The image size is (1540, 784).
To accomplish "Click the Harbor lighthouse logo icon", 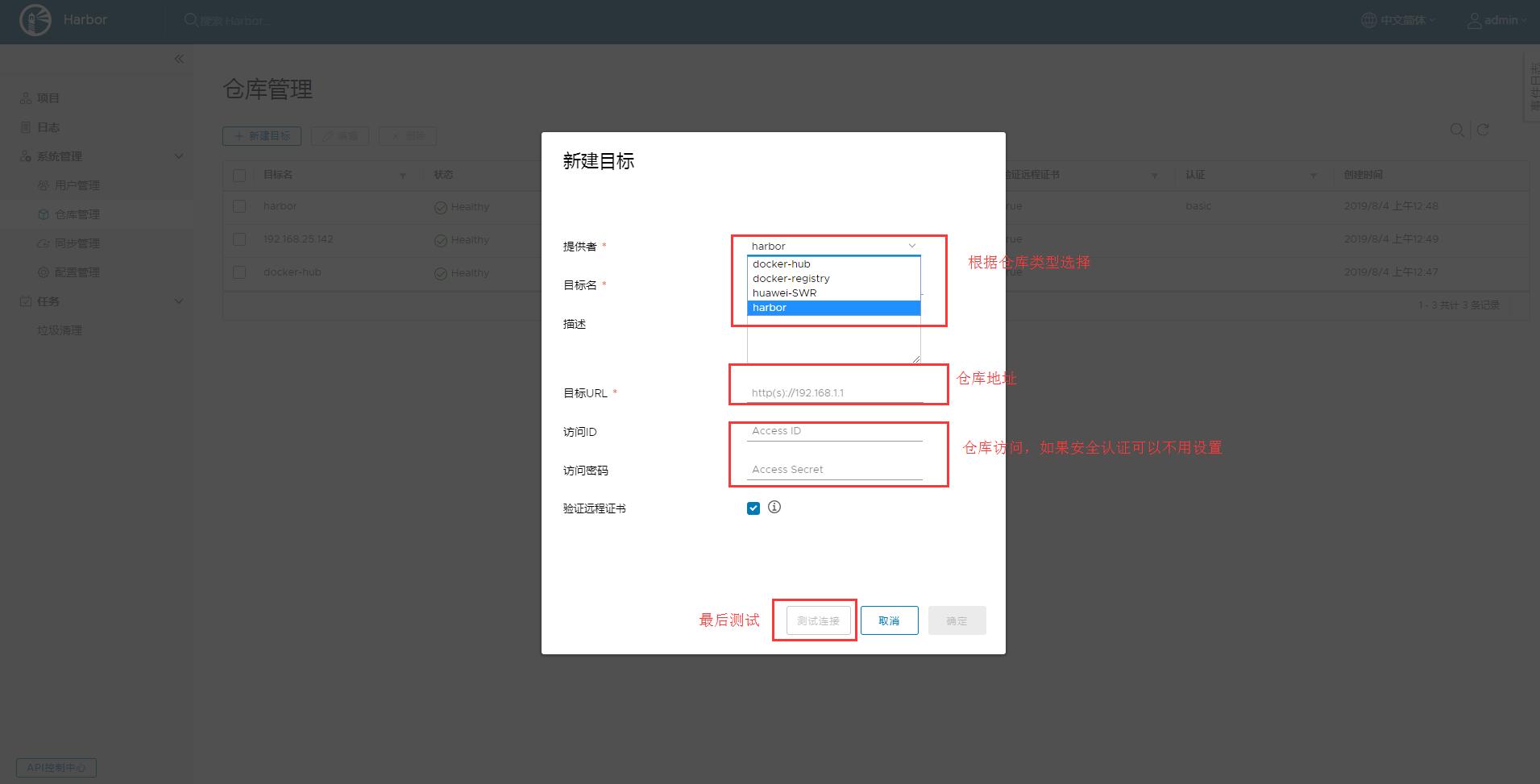I will (35, 21).
